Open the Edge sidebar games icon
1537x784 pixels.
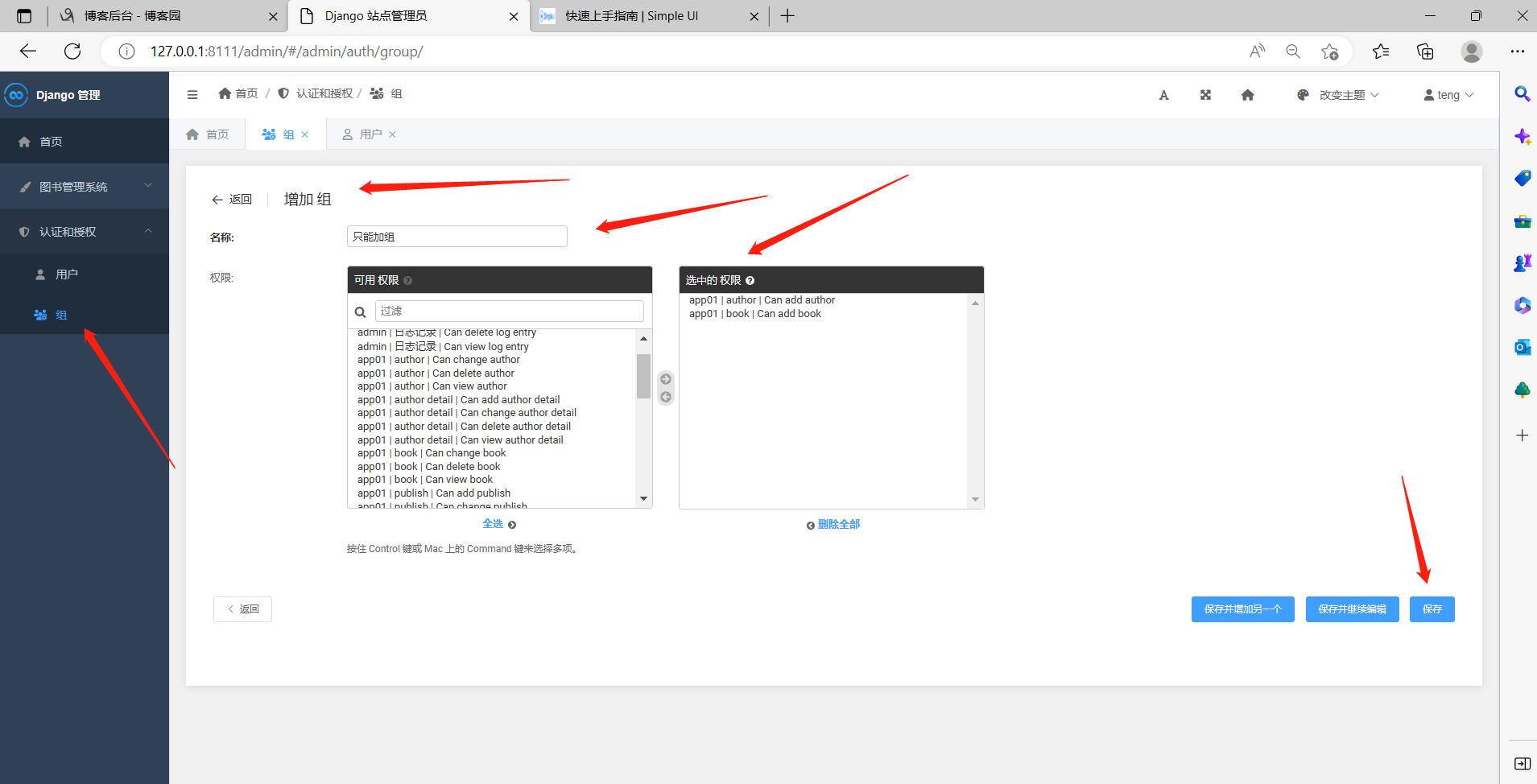(x=1522, y=262)
